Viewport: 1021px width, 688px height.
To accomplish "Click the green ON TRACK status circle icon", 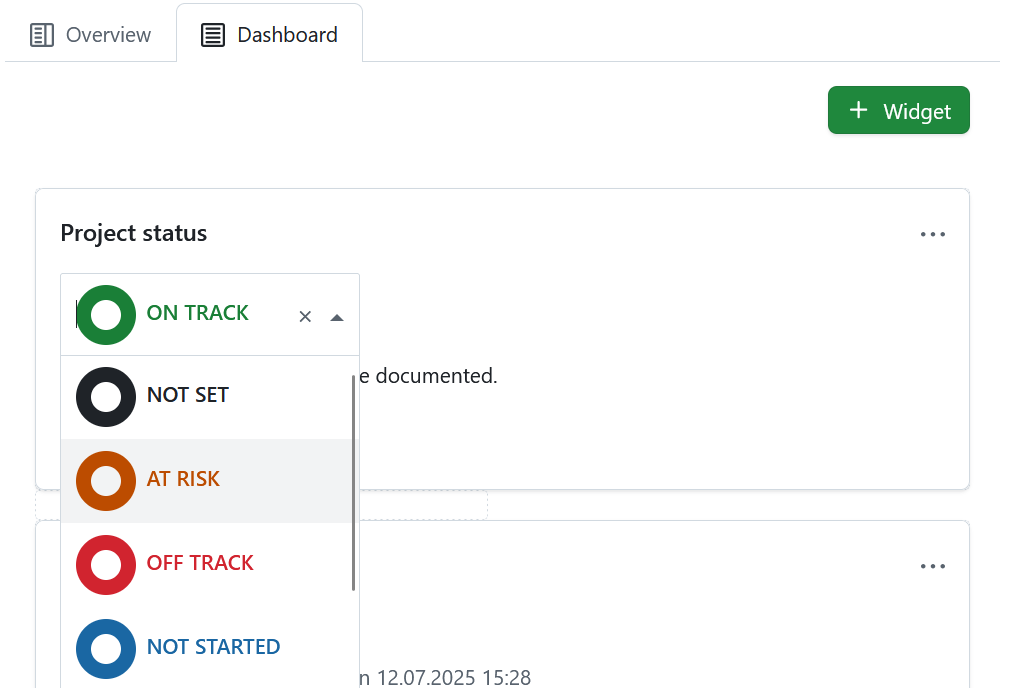I will click(x=105, y=314).
